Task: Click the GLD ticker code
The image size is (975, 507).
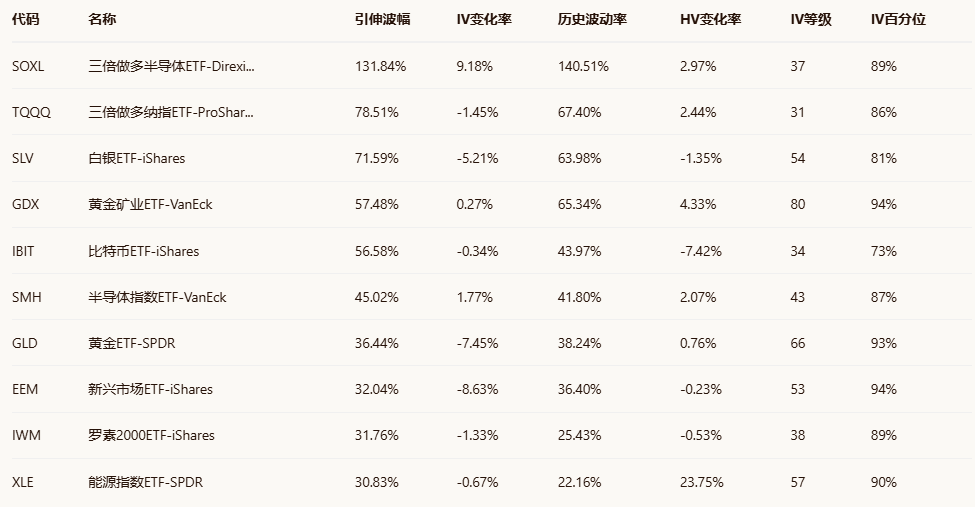Action: [25, 343]
